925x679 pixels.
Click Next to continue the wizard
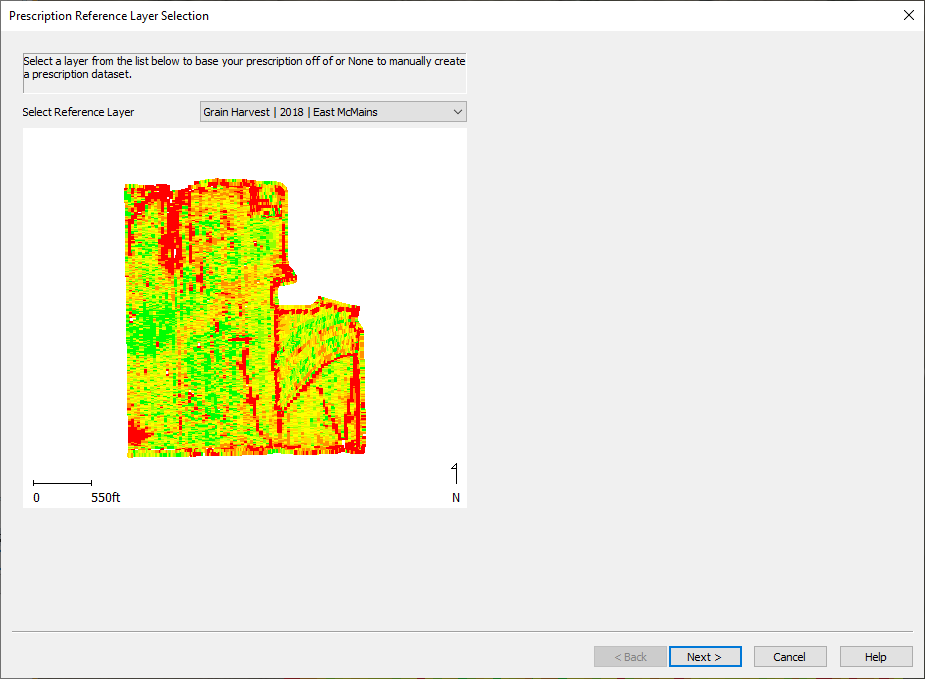(x=705, y=657)
